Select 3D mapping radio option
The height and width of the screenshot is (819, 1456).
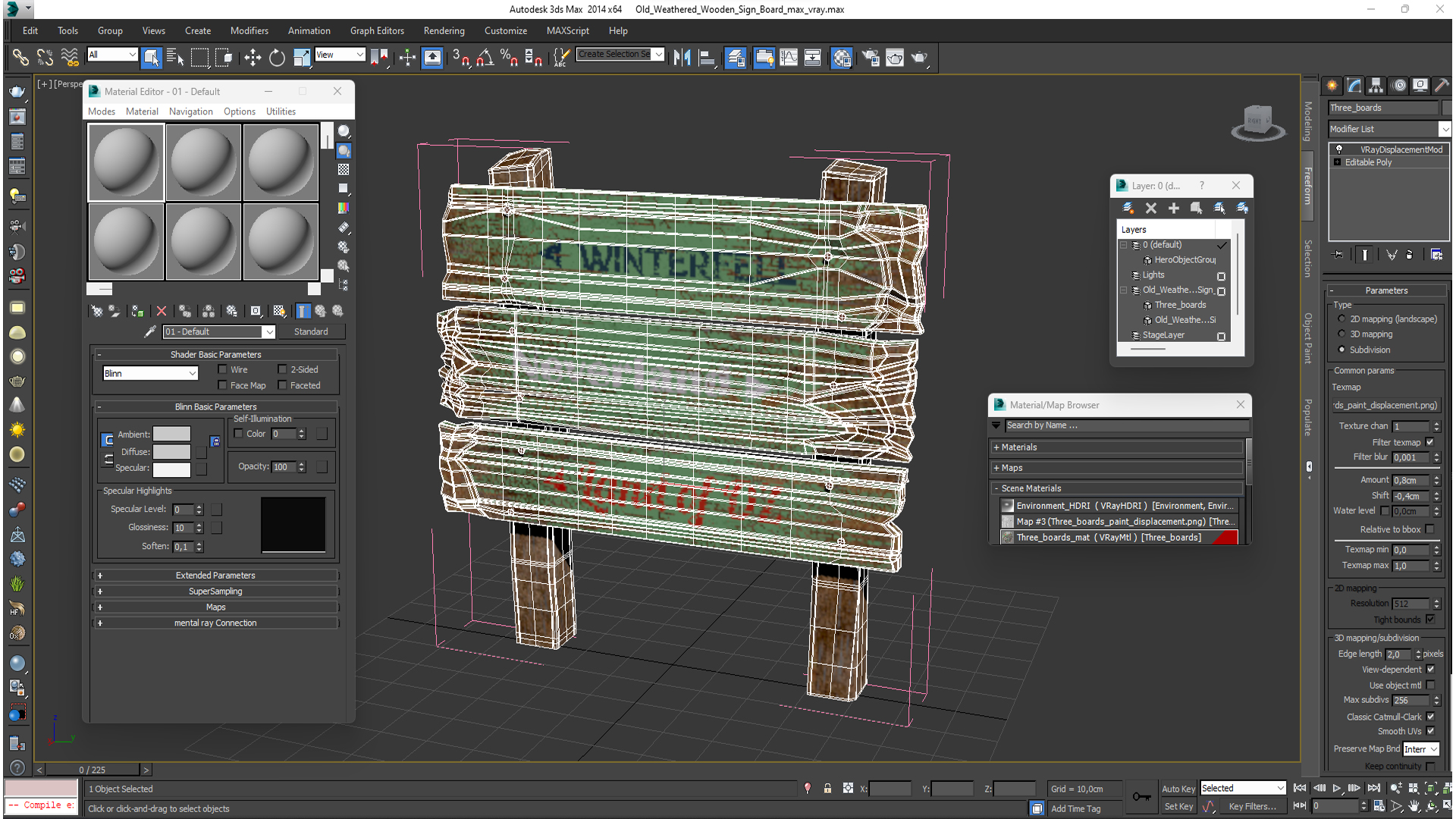[1341, 334]
